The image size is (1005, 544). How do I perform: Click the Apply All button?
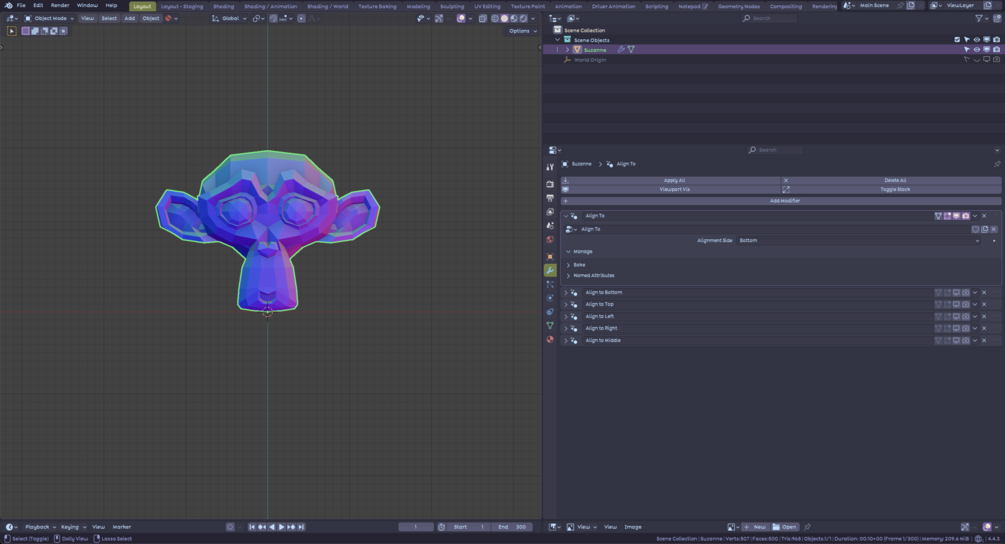click(x=671, y=181)
